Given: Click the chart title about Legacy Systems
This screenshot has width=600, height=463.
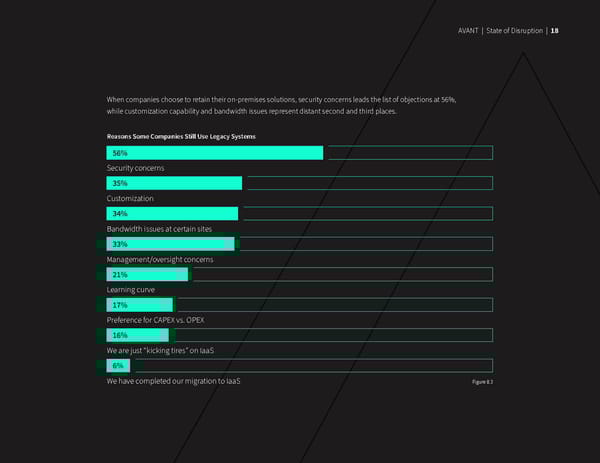Looking at the screenshot, I should tap(181, 136).
